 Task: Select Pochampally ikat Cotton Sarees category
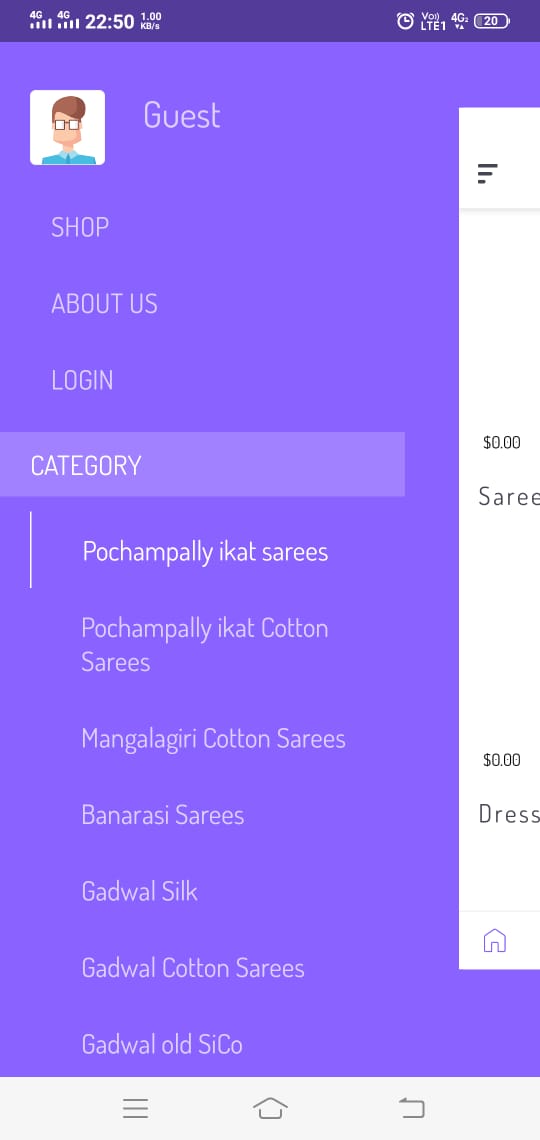click(205, 645)
